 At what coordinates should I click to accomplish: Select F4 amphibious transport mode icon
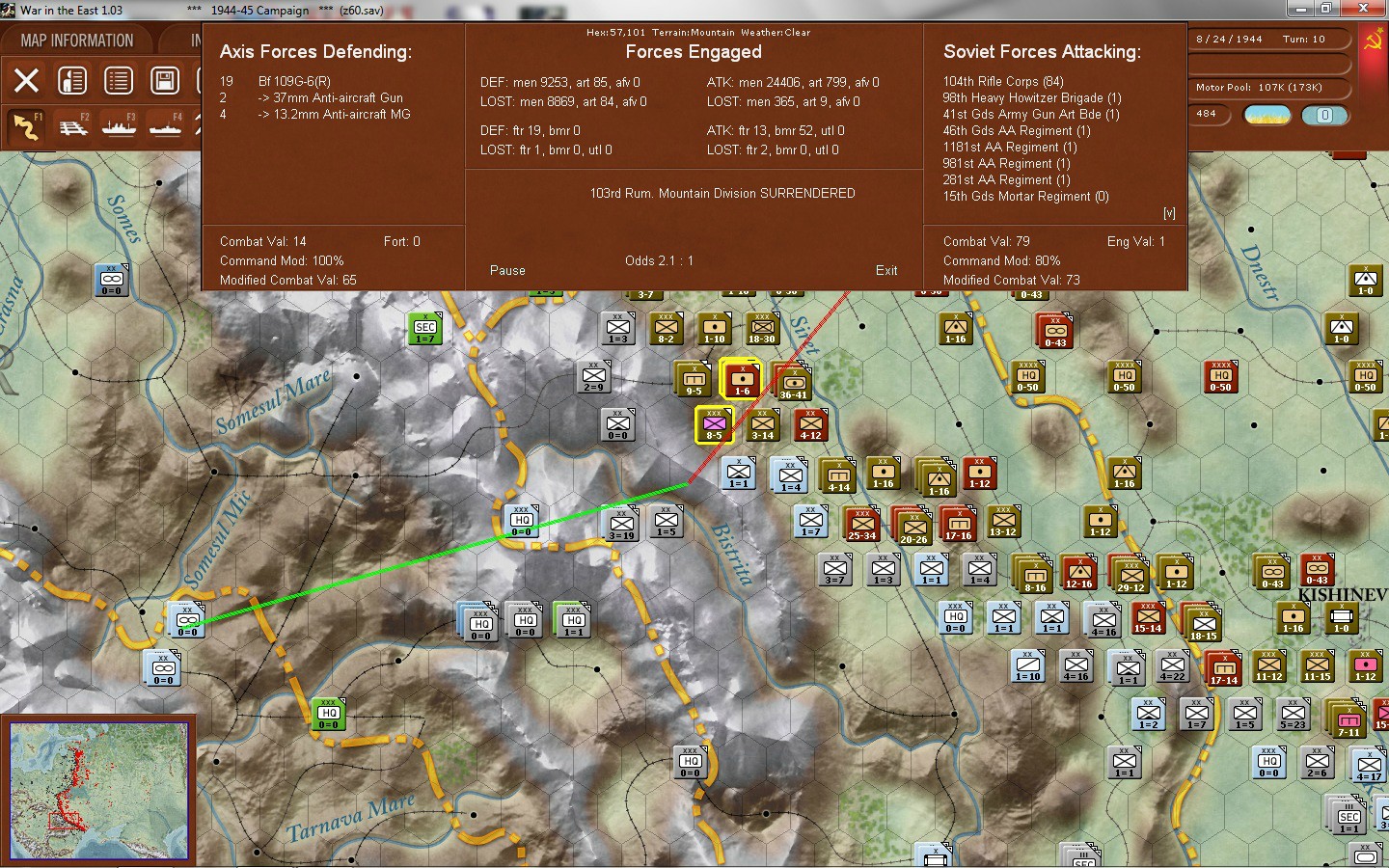click(165, 126)
